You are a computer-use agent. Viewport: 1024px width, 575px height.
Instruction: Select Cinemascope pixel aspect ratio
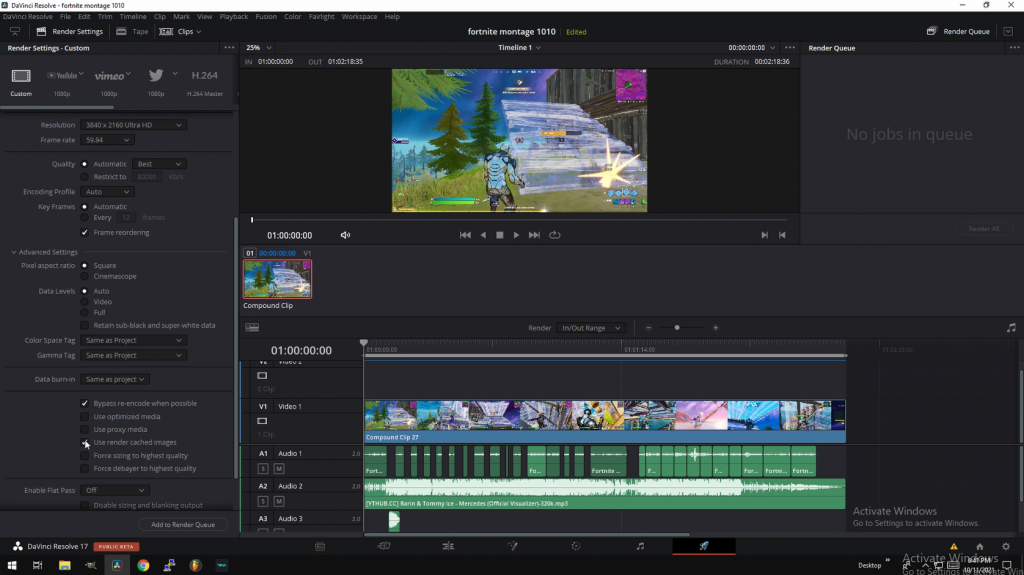tap(85, 276)
